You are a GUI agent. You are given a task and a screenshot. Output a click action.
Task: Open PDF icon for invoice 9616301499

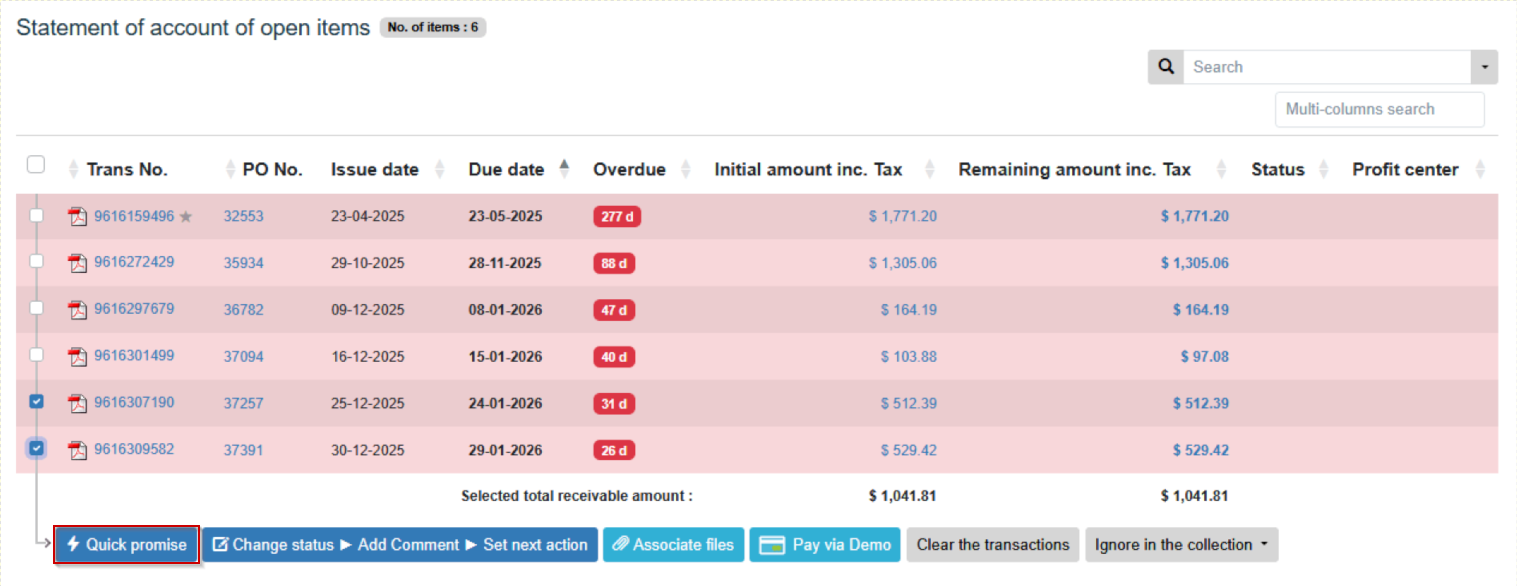tap(78, 356)
